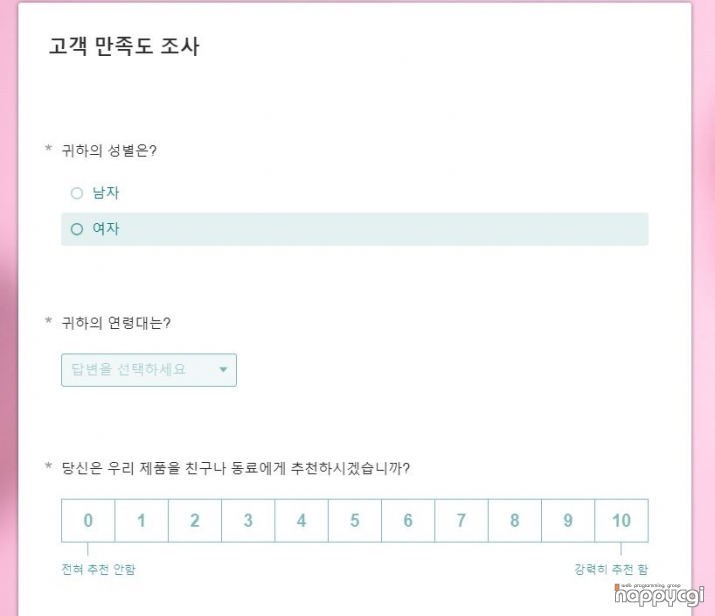Choose rating 2 on recommendation scale

tap(195, 520)
